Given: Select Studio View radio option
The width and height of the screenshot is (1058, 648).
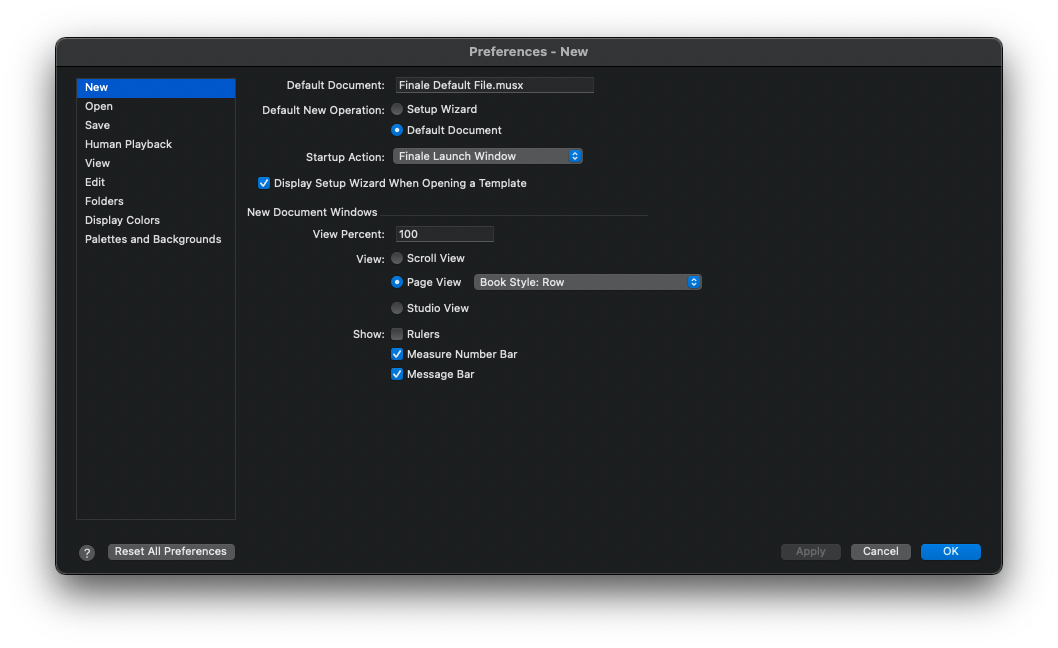Looking at the screenshot, I should click(x=397, y=308).
